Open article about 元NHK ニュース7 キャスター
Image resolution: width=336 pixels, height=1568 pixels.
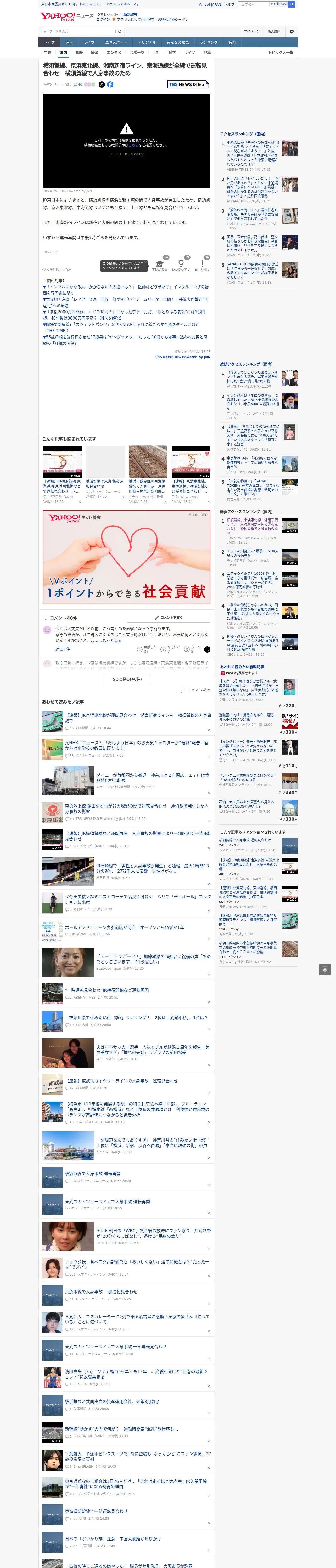click(x=137, y=745)
